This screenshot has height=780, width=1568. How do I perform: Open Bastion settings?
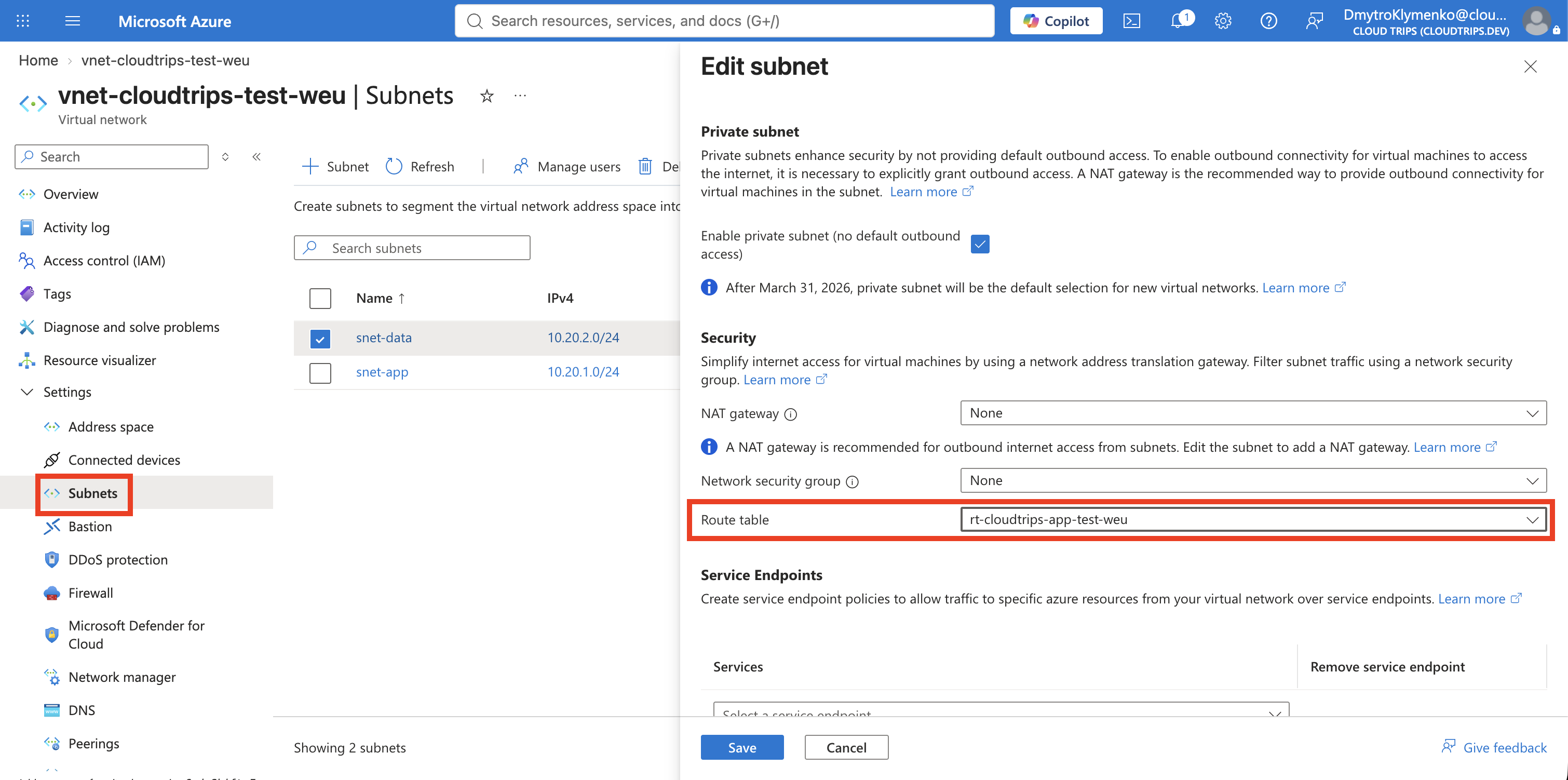(x=90, y=527)
